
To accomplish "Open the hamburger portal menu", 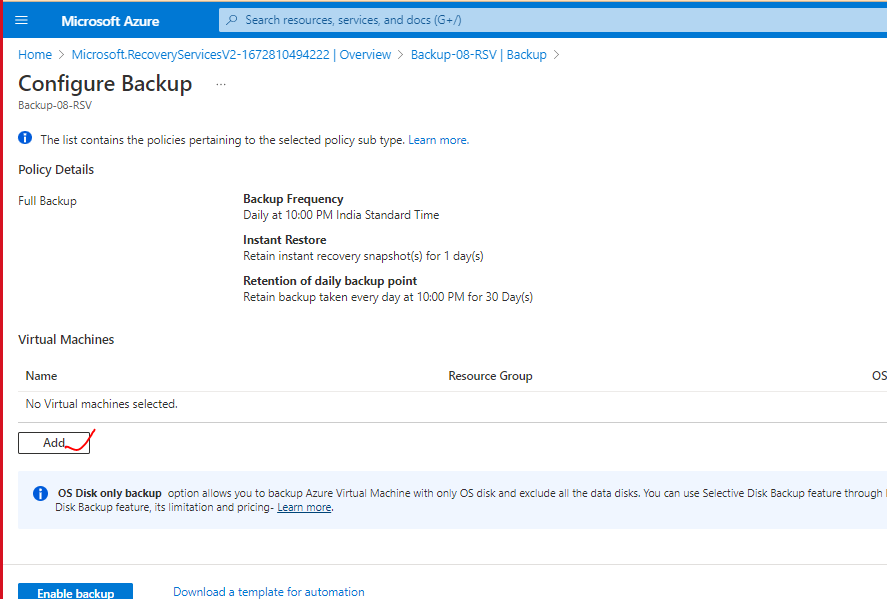I will [21, 20].
